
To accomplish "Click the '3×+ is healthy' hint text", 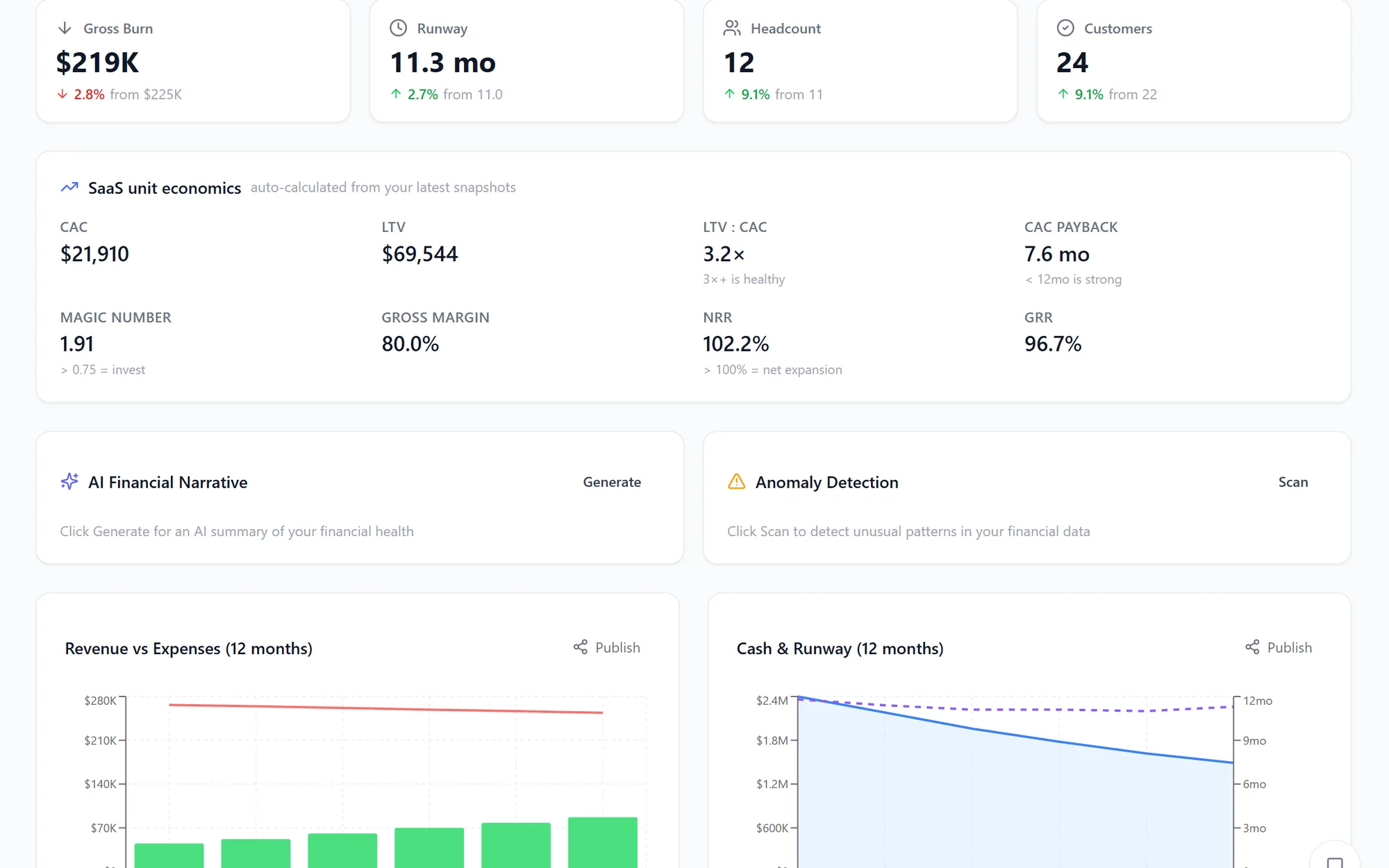I will pyautogui.click(x=744, y=279).
